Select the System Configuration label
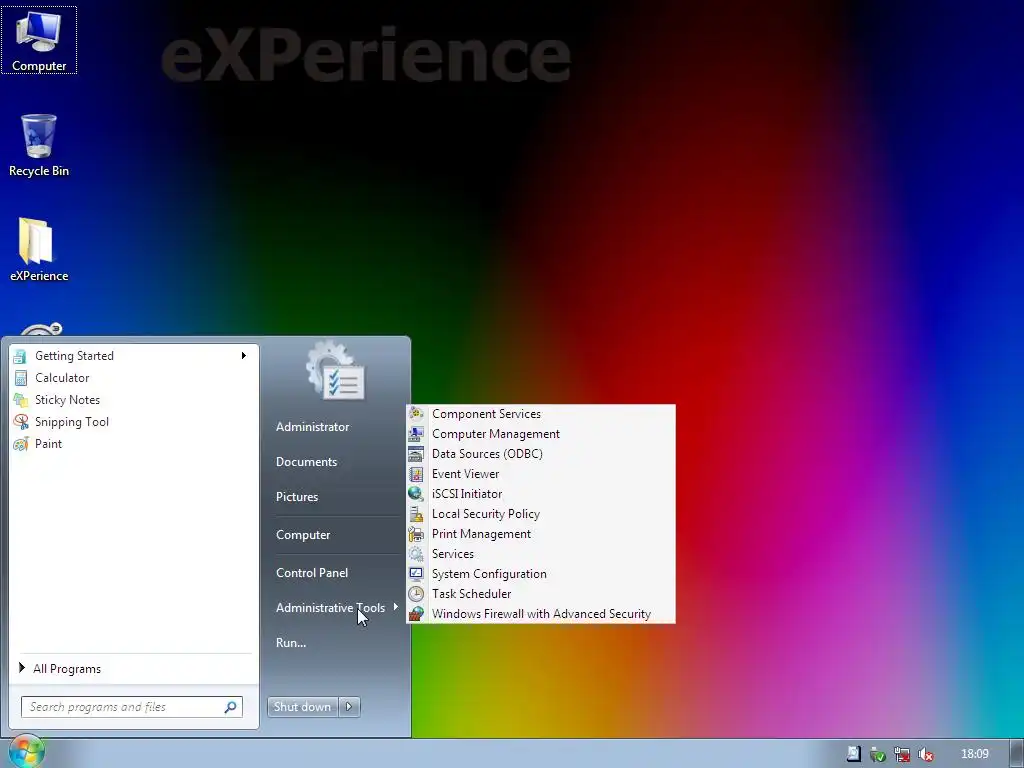This screenshot has width=1024, height=768. point(488,574)
